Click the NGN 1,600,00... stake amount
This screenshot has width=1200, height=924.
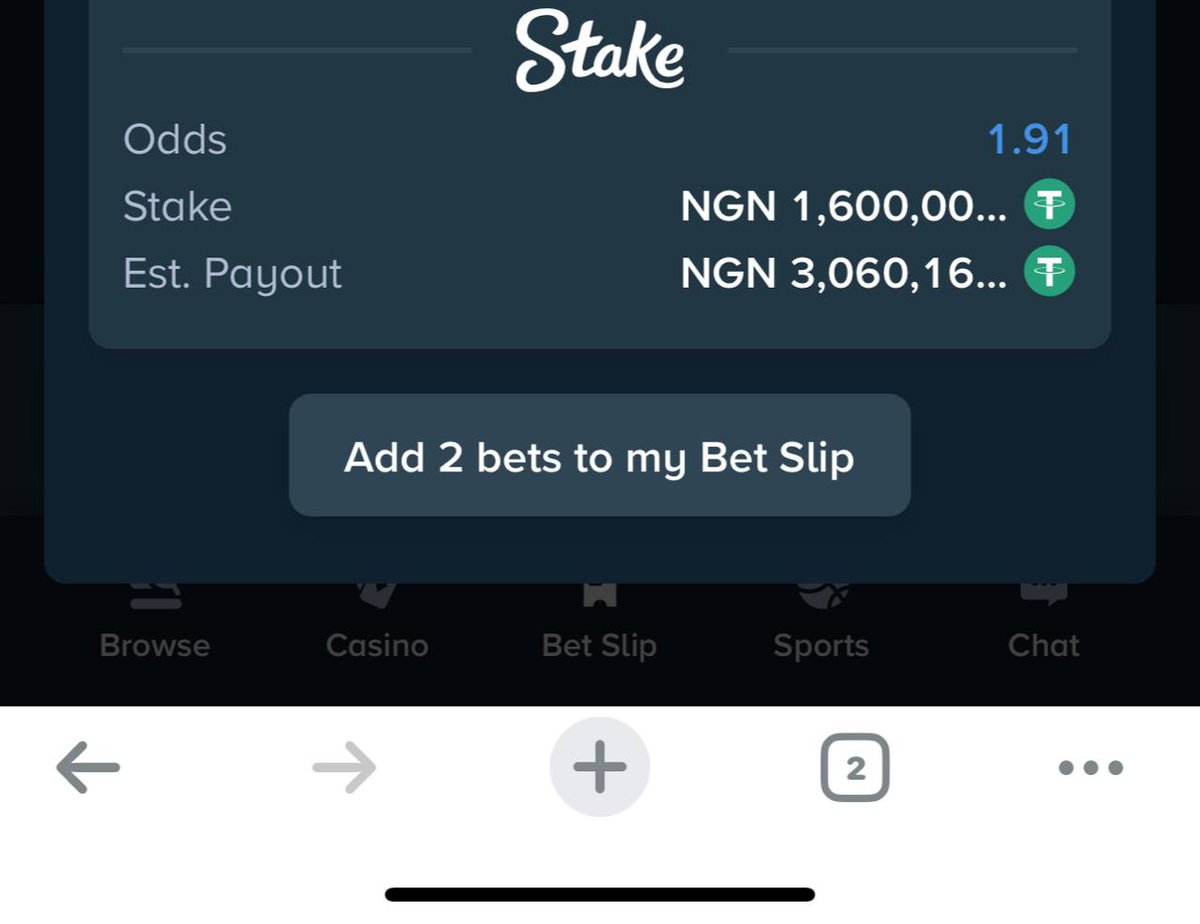tap(843, 207)
